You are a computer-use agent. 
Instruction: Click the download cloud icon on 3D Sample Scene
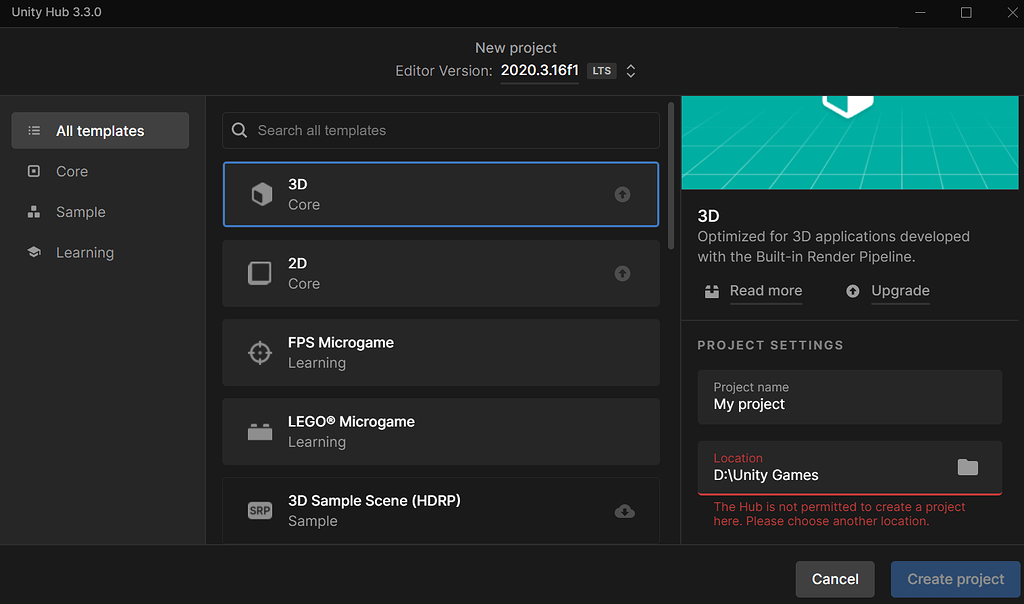coord(624,510)
